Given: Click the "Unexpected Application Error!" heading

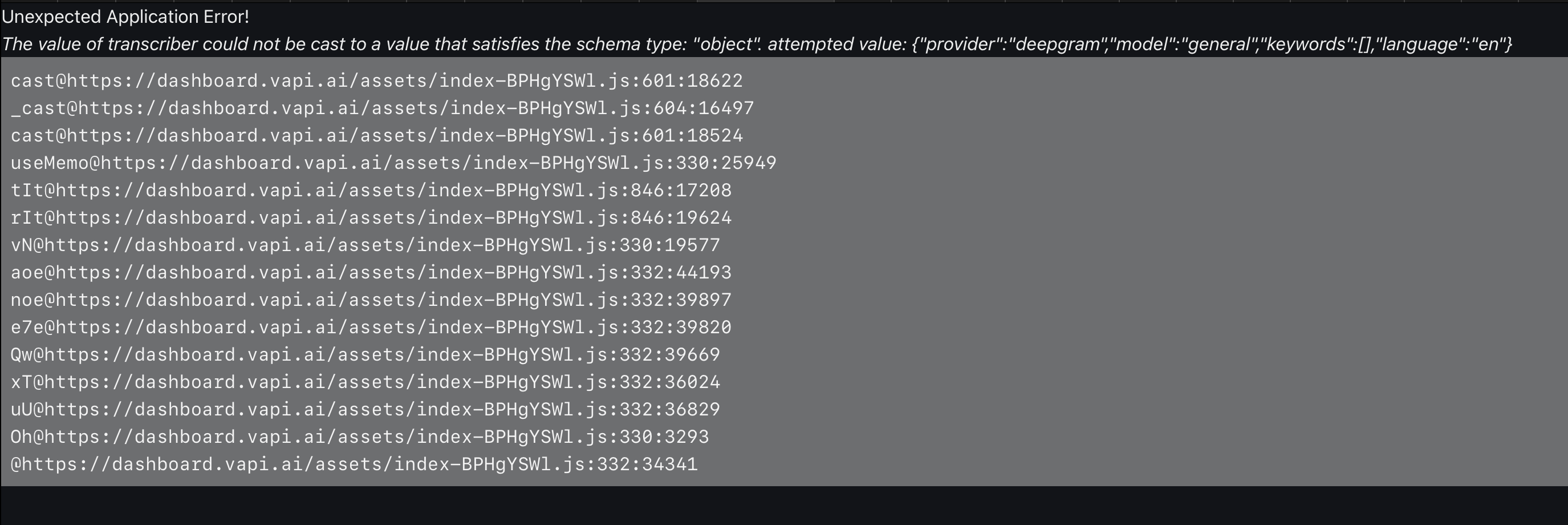Looking at the screenshot, I should coord(125,17).
